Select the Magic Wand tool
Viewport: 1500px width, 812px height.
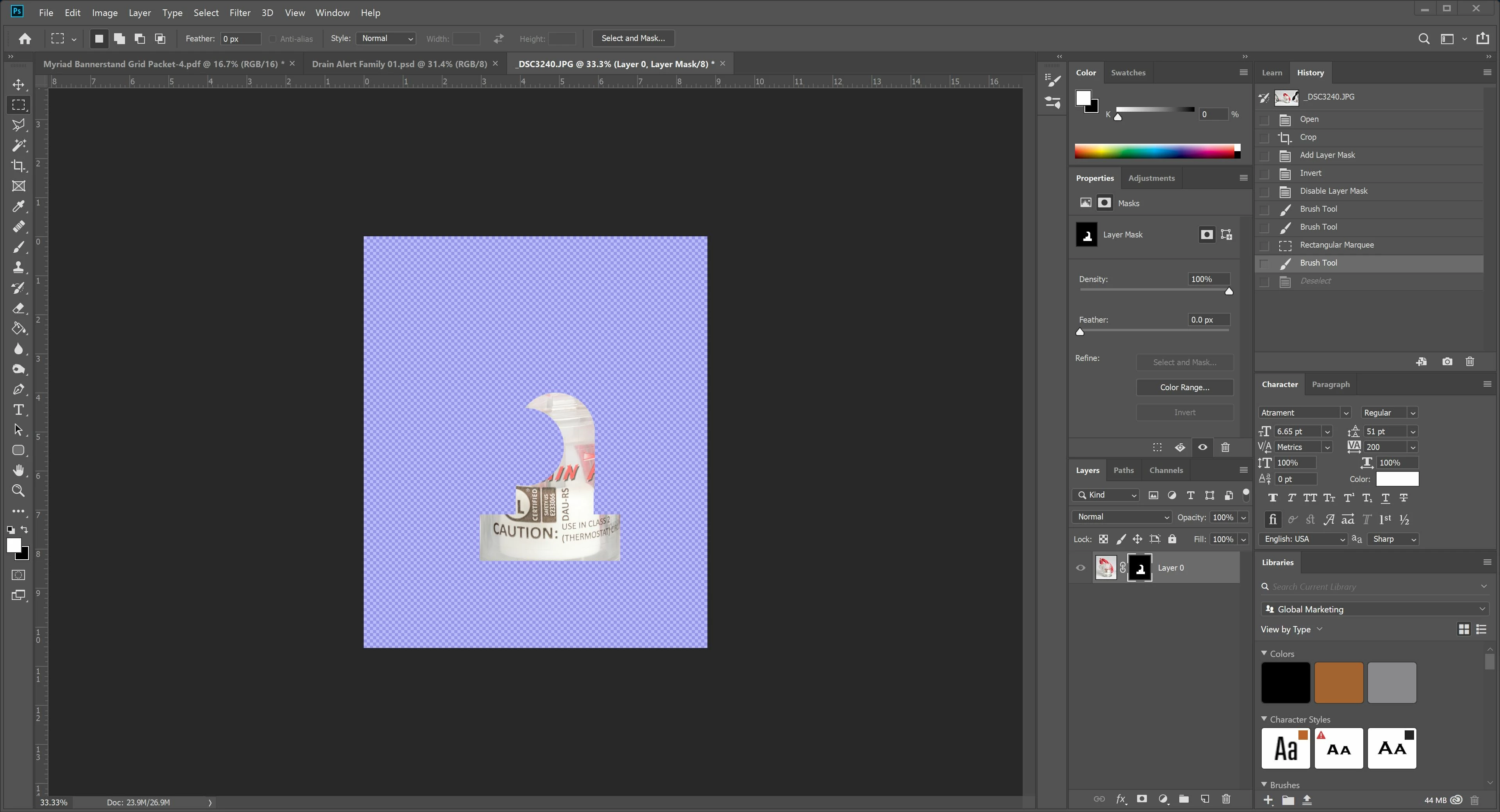(x=19, y=146)
